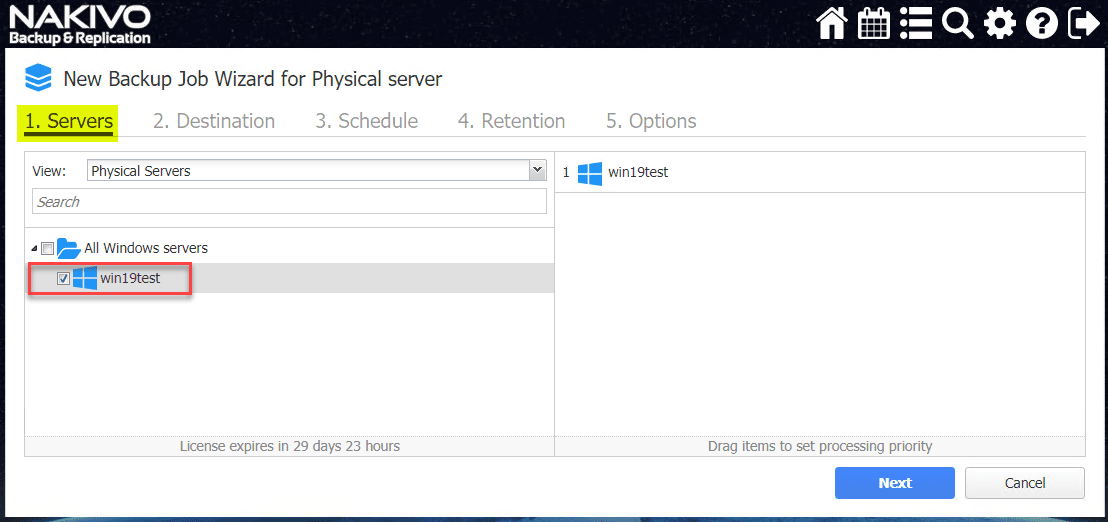The width and height of the screenshot is (1108, 522).
Task: Click the Windows icon in tree row
Action: click(85, 278)
